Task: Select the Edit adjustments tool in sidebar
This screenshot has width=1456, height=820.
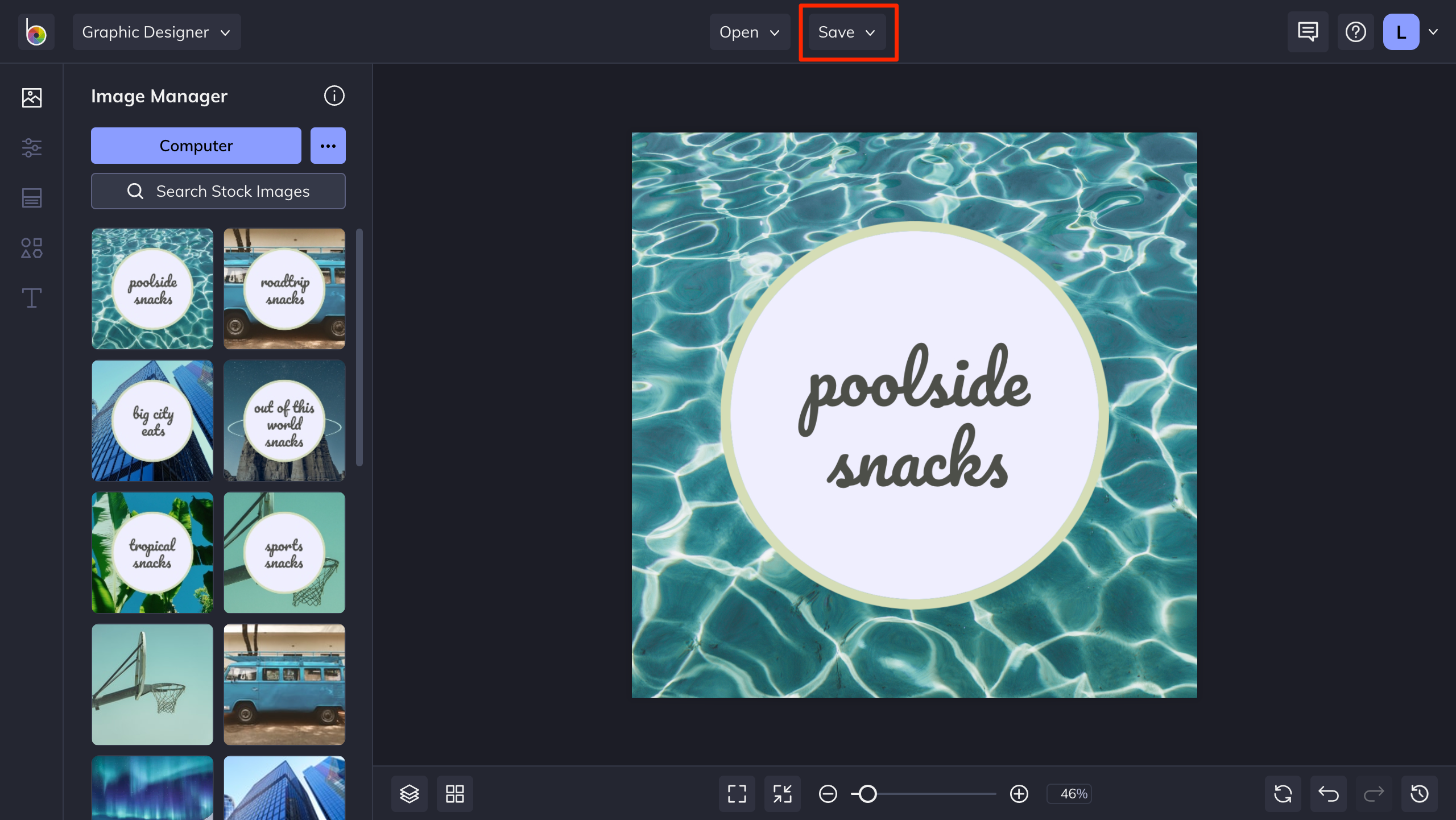Action: pos(31,148)
